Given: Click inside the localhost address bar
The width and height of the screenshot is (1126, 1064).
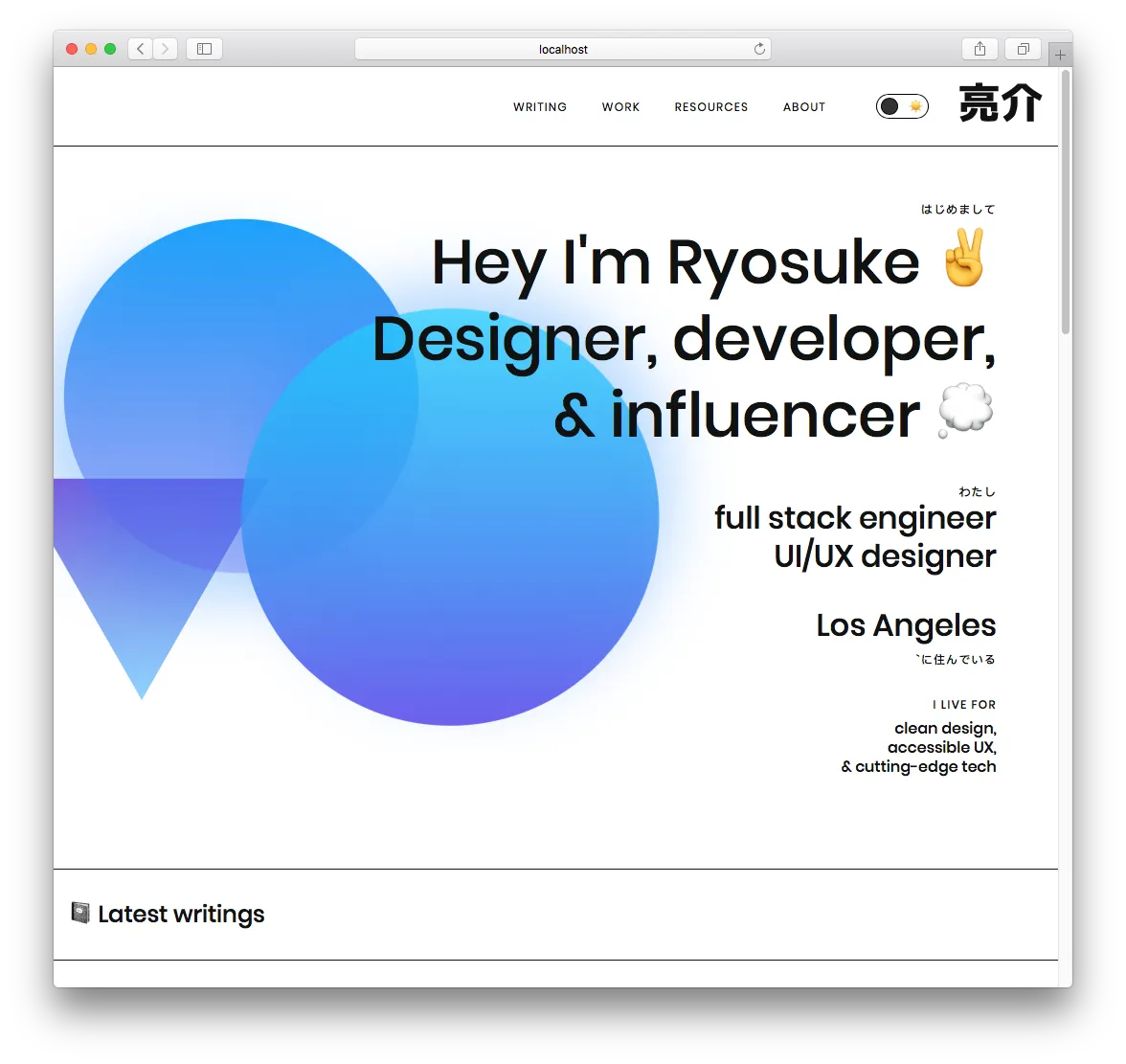Looking at the screenshot, I should 563,49.
